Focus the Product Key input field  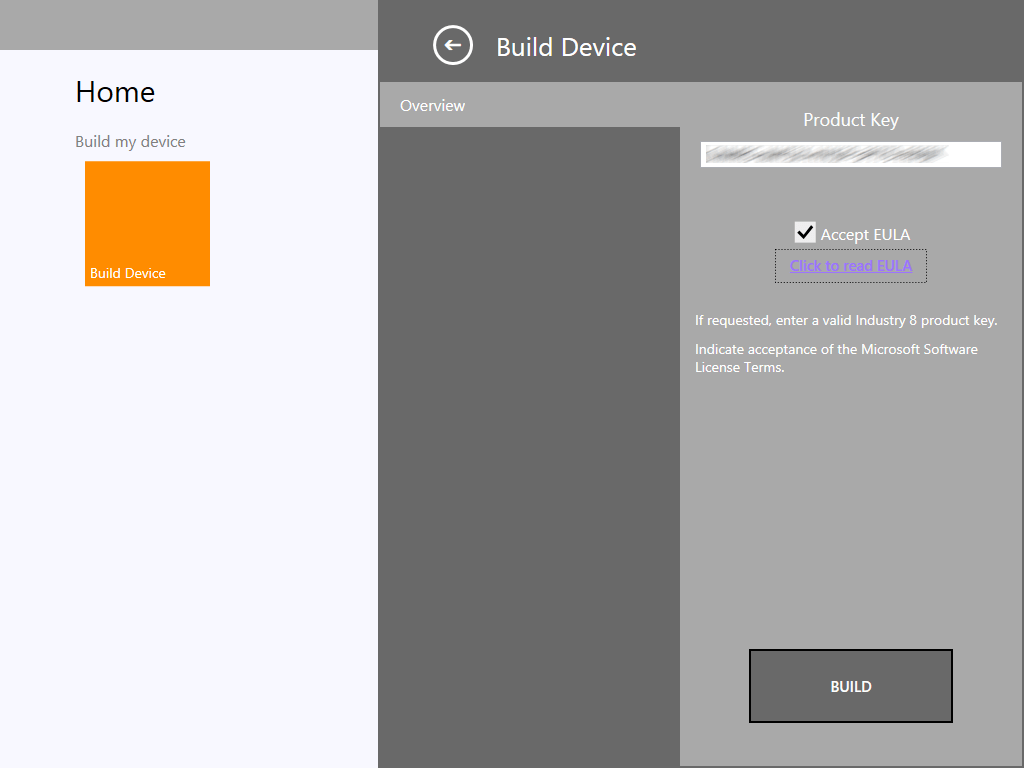(850, 154)
